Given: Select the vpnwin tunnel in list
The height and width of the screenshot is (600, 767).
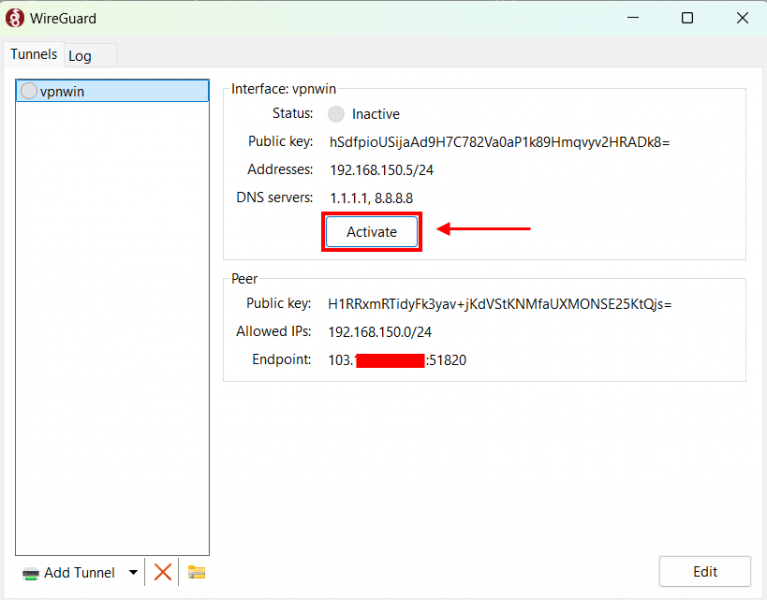Looking at the screenshot, I should 113,91.
